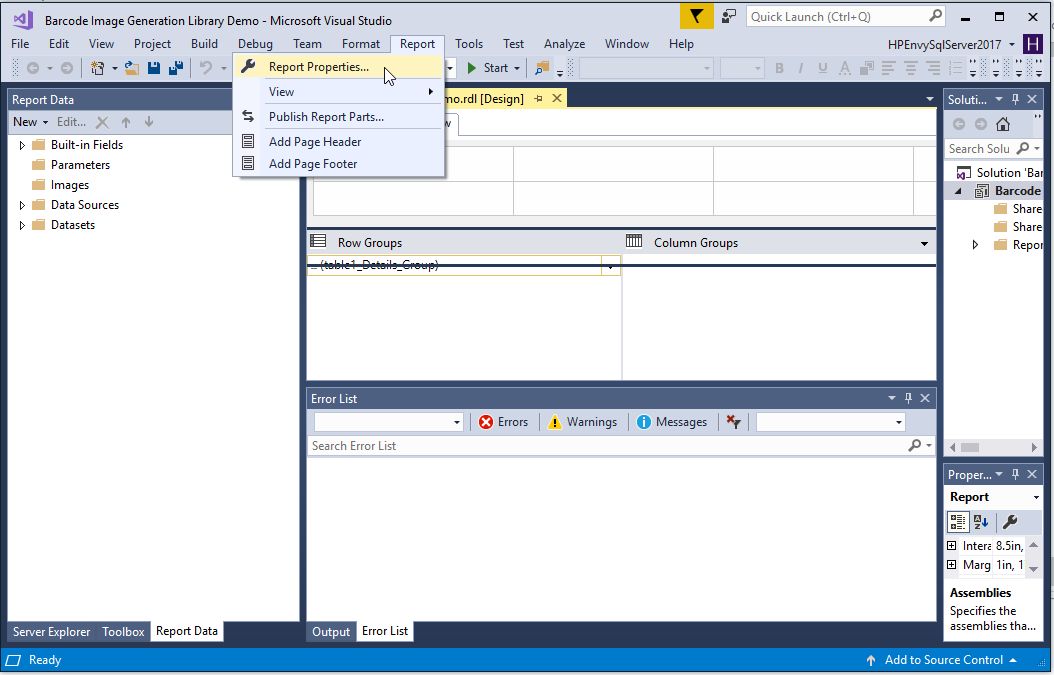The width and height of the screenshot is (1054, 675).
Task: Close the rdl Design document tab
Action: click(x=557, y=99)
